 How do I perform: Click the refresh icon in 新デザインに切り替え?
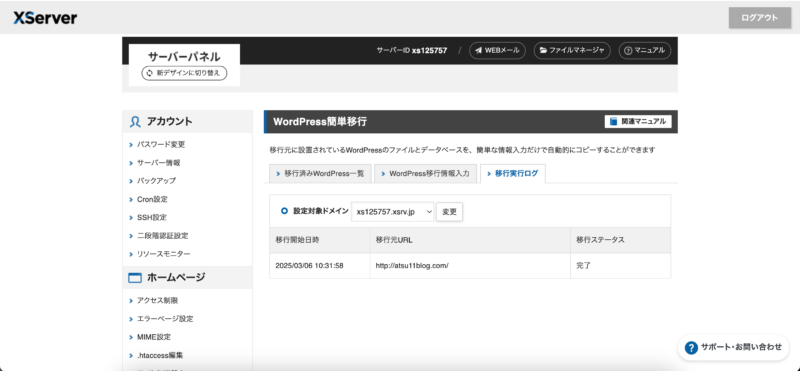click(x=149, y=73)
